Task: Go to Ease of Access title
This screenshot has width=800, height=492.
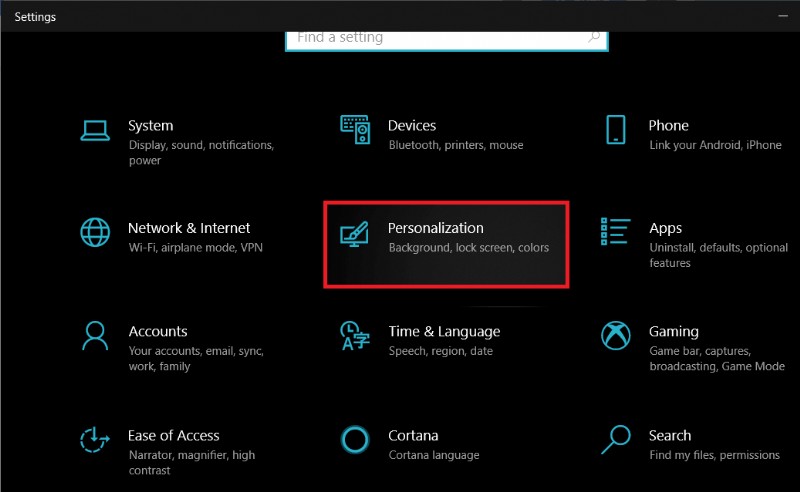Action: (174, 435)
